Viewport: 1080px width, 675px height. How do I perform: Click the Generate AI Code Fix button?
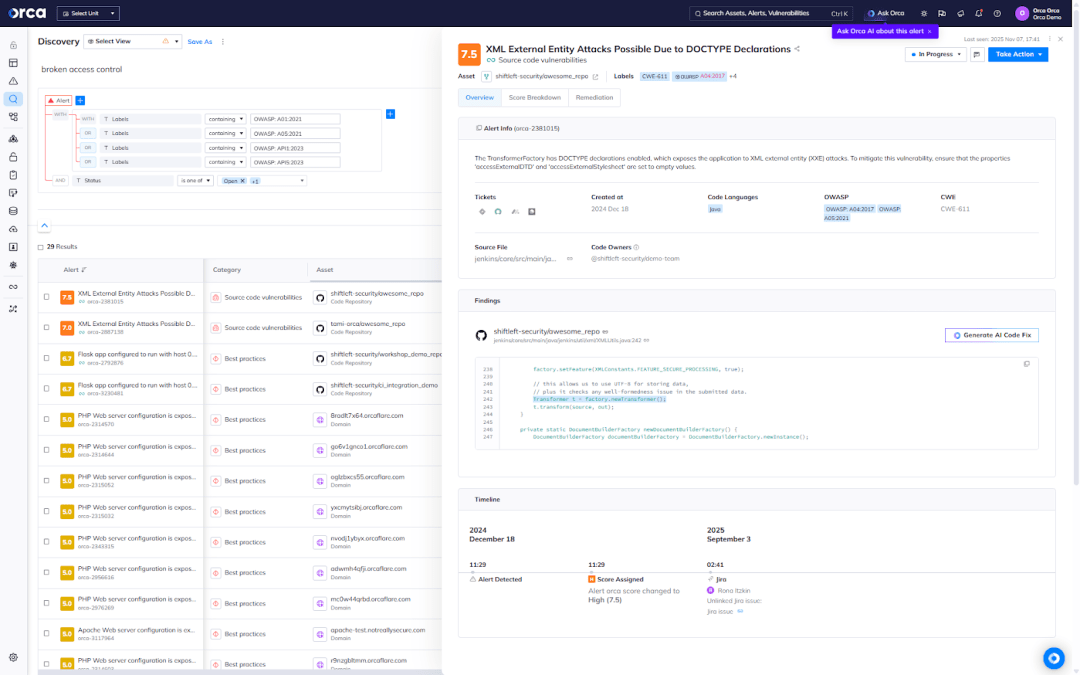tap(991, 335)
